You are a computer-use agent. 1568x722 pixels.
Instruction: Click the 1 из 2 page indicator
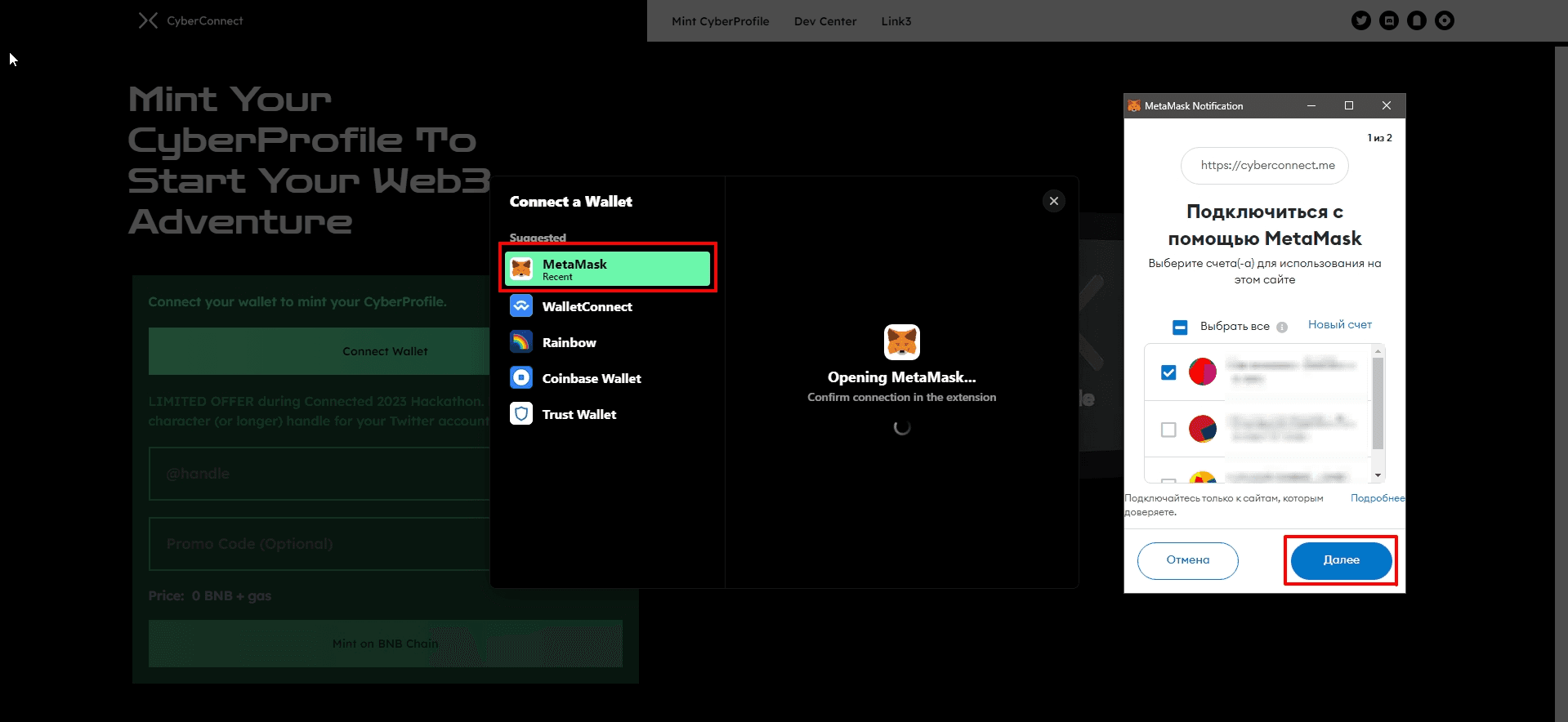(1379, 138)
